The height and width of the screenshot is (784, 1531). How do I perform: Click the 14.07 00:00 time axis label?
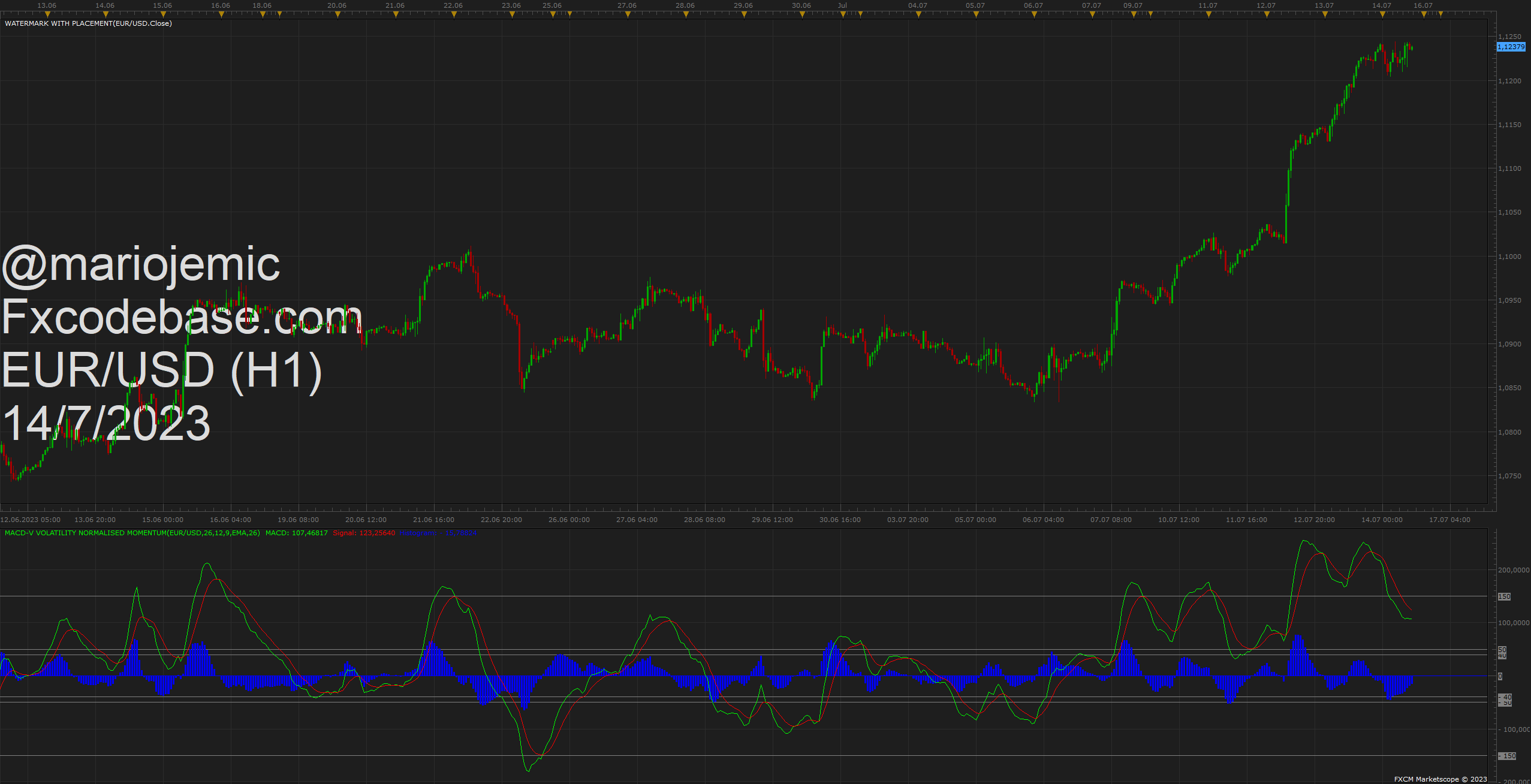(1382, 520)
